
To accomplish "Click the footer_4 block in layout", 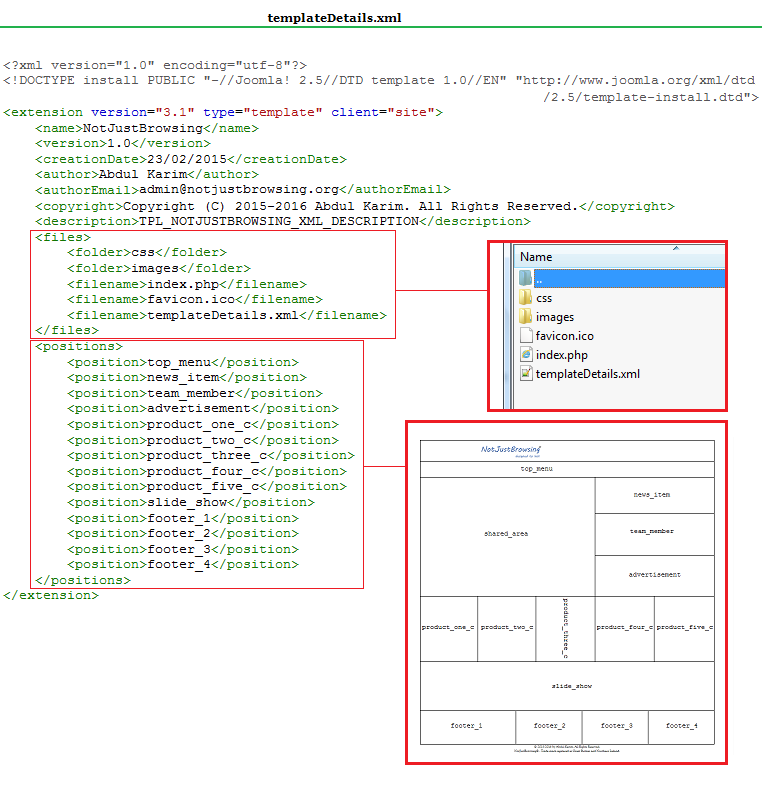I will (682, 726).
